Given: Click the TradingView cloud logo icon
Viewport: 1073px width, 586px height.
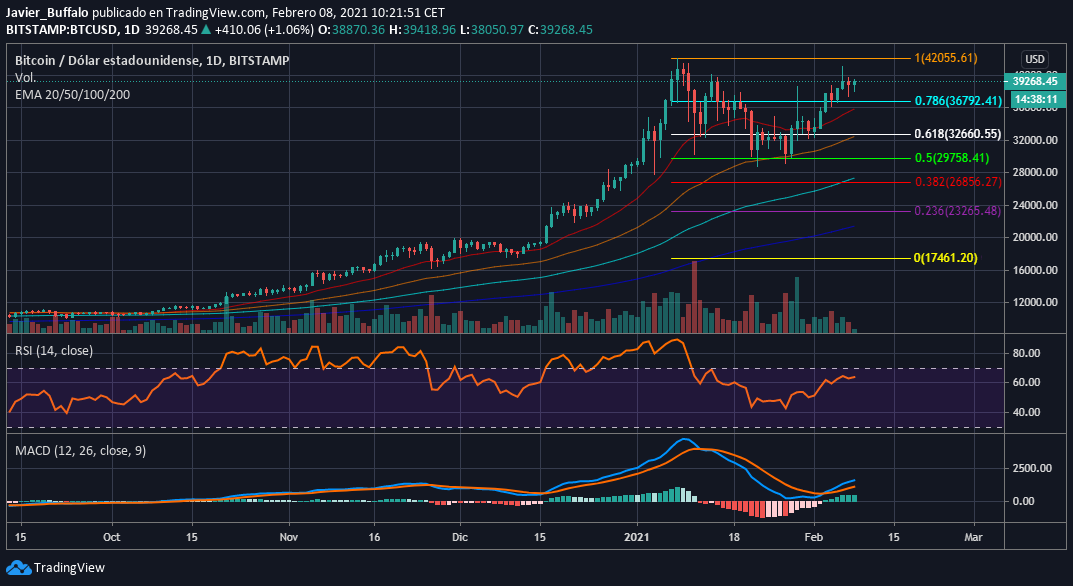Looking at the screenshot, I should pos(18,568).
